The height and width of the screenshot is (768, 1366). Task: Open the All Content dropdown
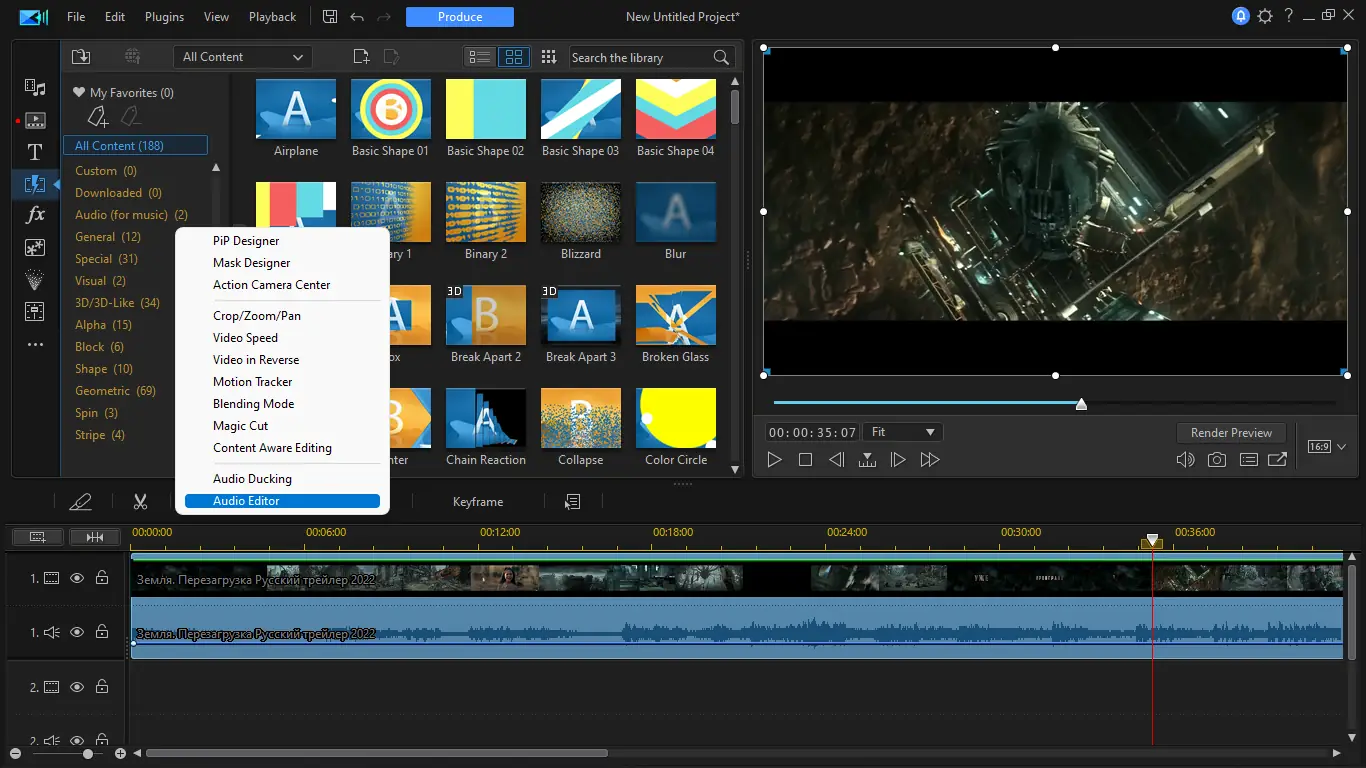[x=242, y=57]
